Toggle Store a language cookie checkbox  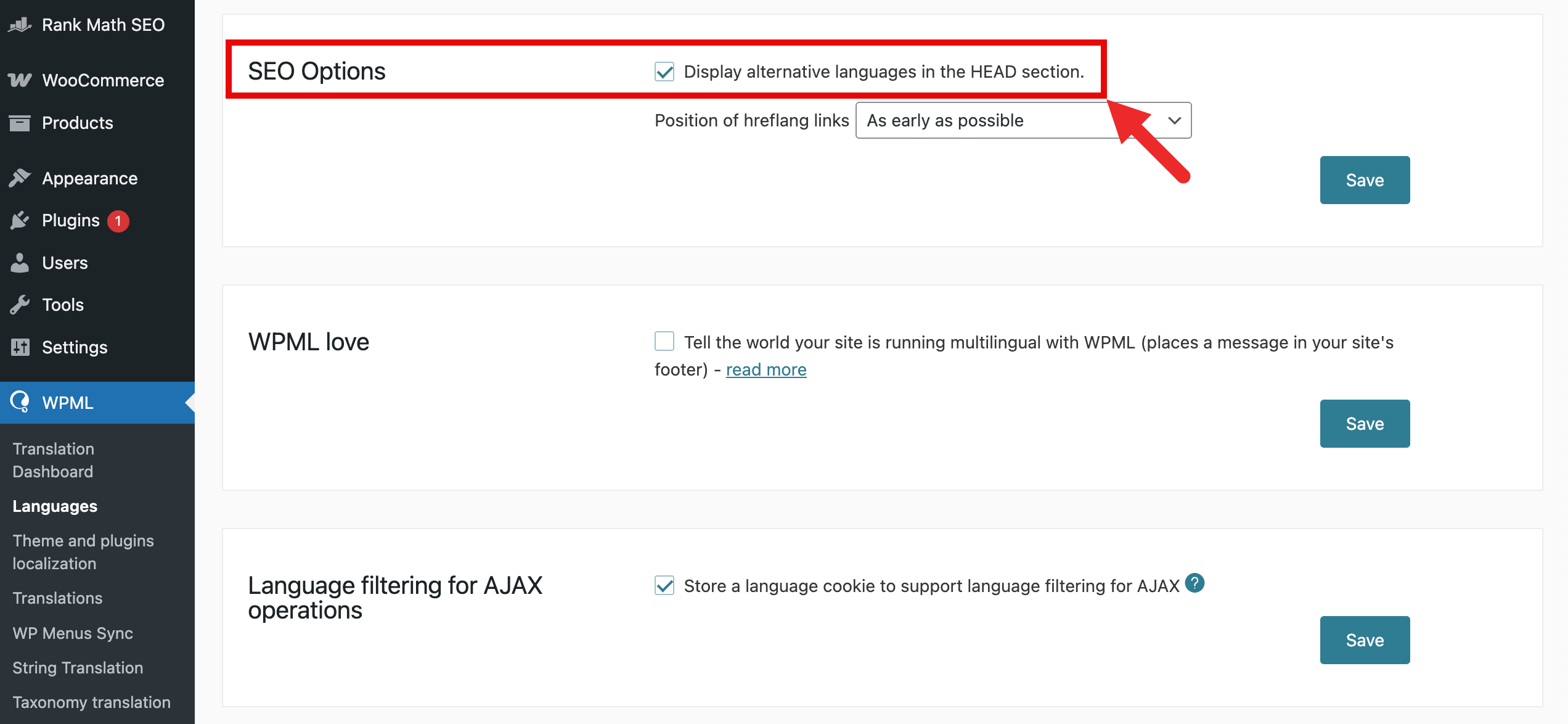(664, 585)
